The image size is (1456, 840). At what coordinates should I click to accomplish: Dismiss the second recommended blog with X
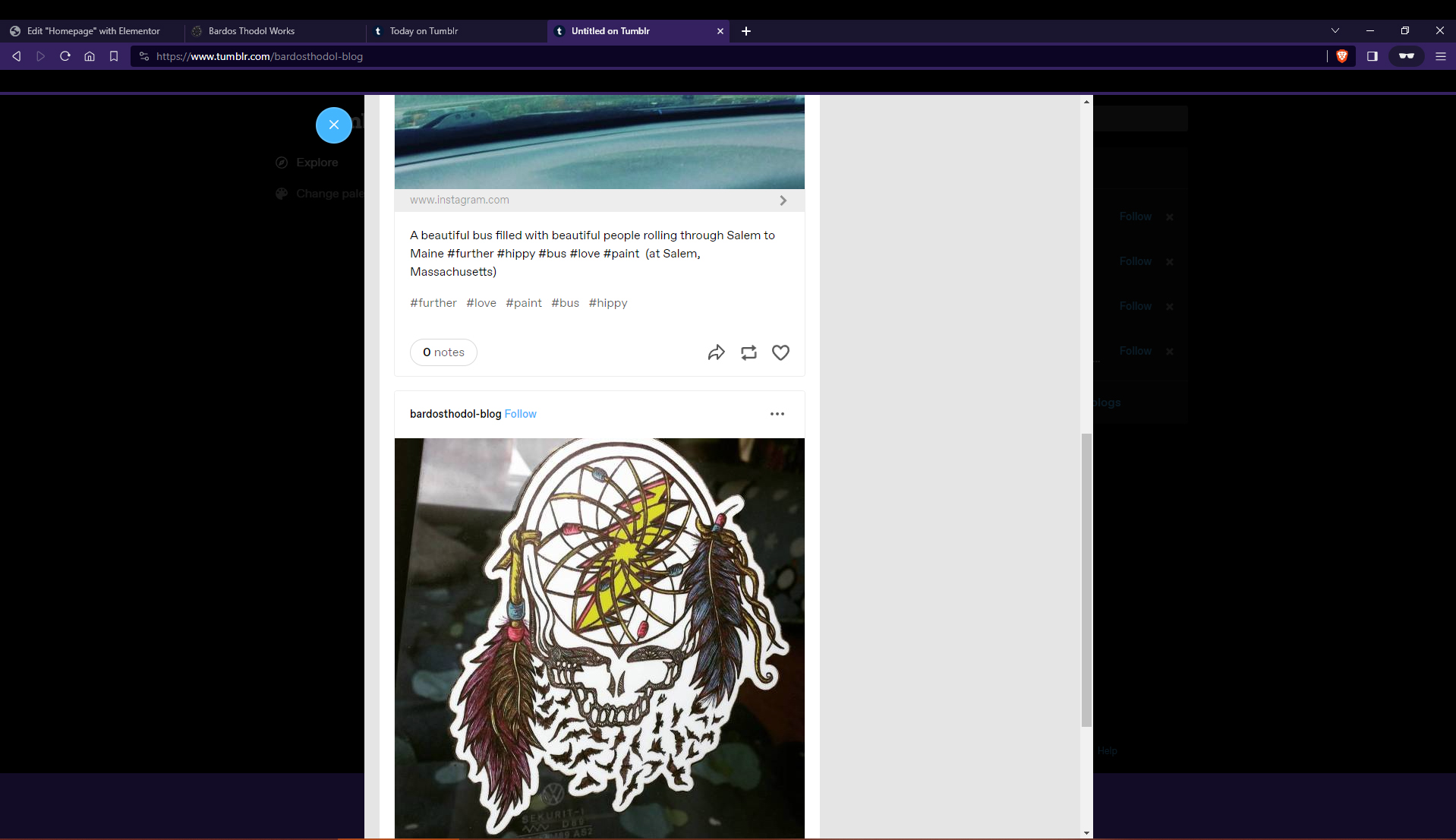coord(1170,262)
